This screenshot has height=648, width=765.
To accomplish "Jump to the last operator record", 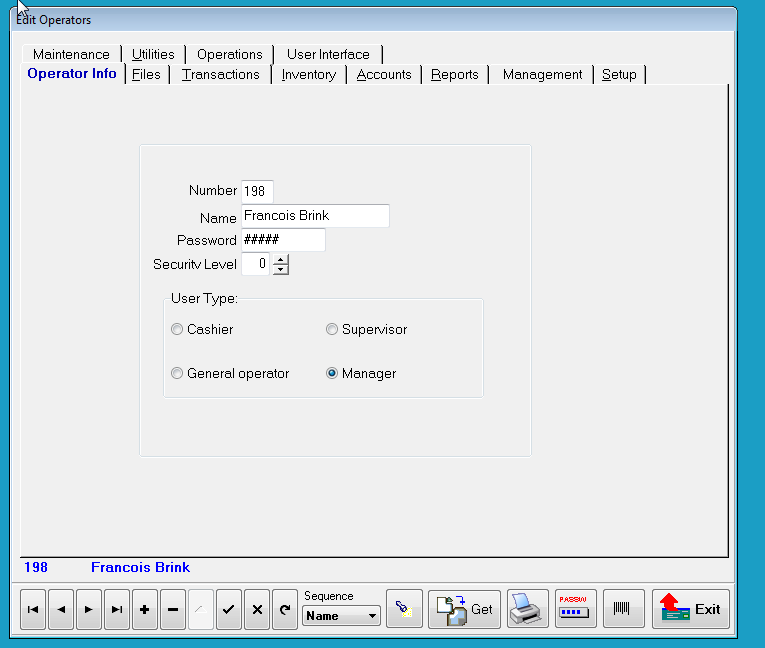I will (x=117, y=610).
